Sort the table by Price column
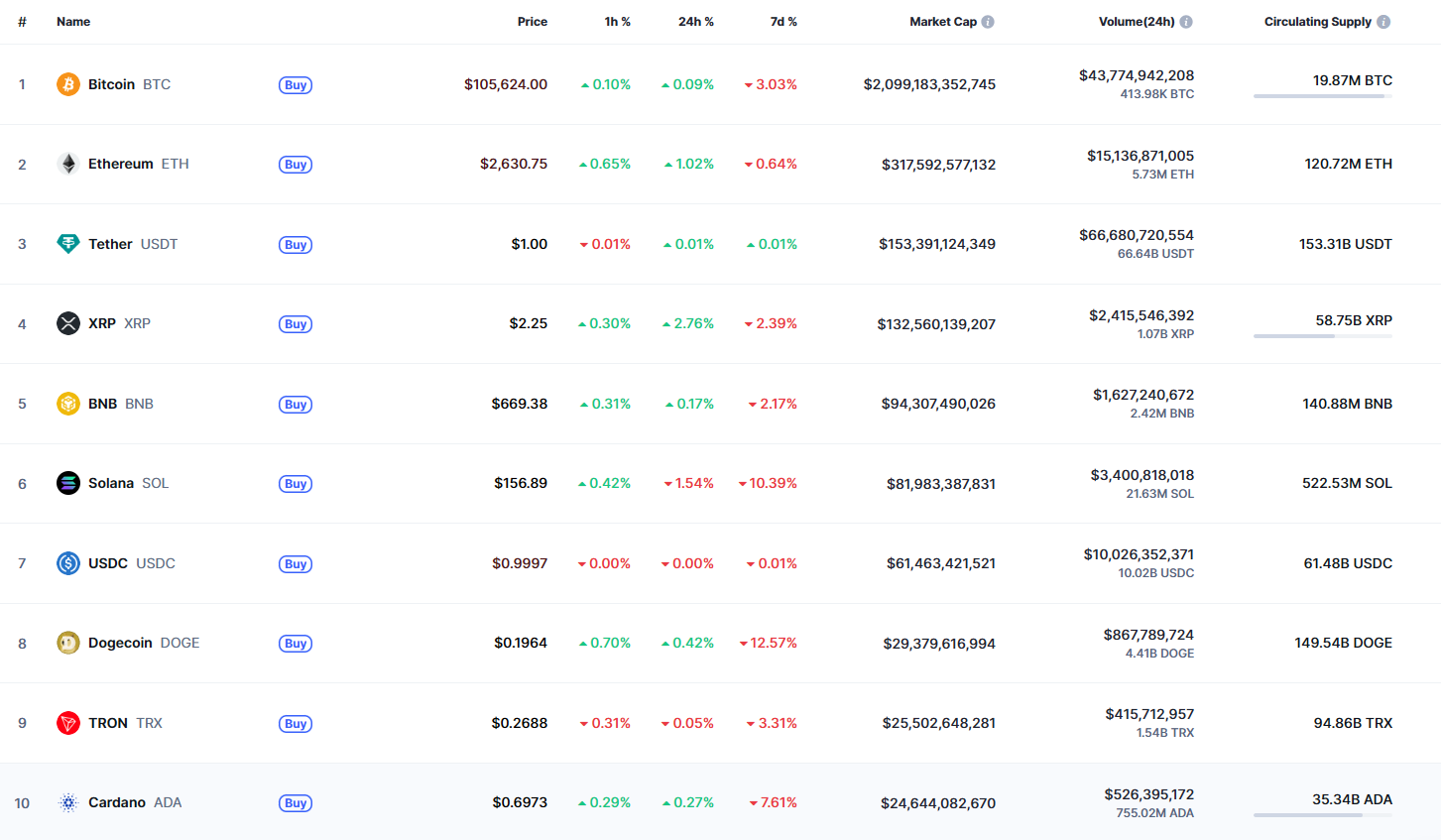The image size is (1441, 840). pyautogui.click(x=533, y=22)
